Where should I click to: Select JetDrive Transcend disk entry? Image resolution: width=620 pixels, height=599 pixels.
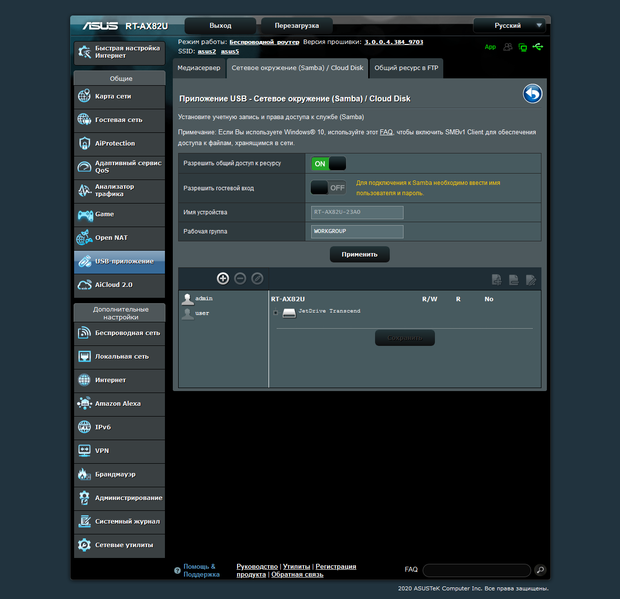[321, 312]
